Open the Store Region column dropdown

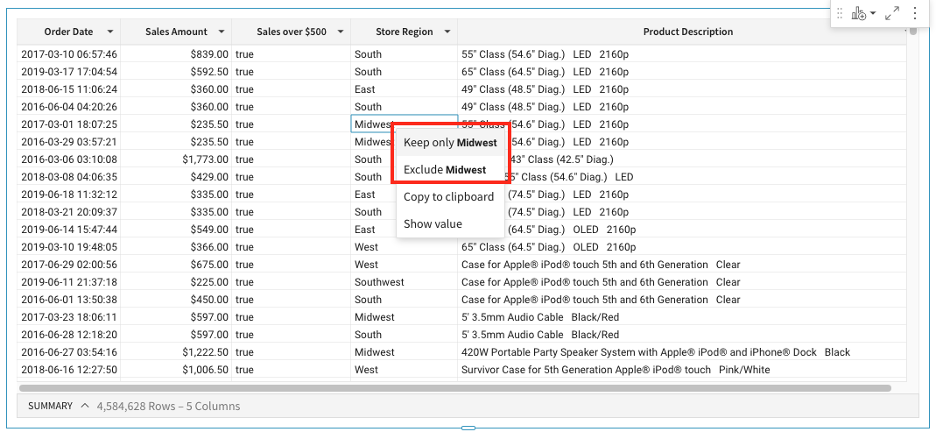(447, 32)
